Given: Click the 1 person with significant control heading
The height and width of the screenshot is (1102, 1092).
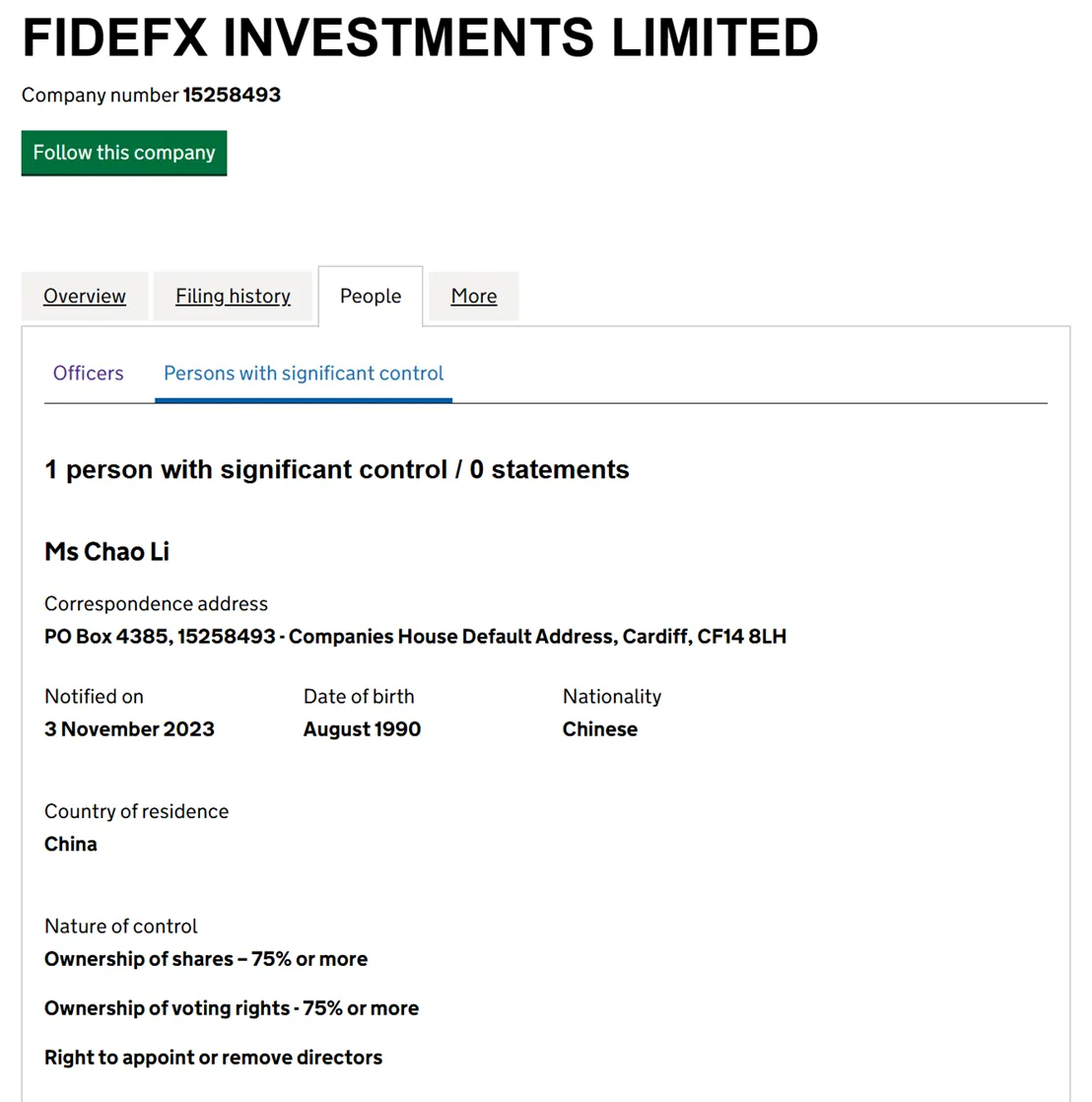Looking at the screenshot, I should tap(337, 469).
